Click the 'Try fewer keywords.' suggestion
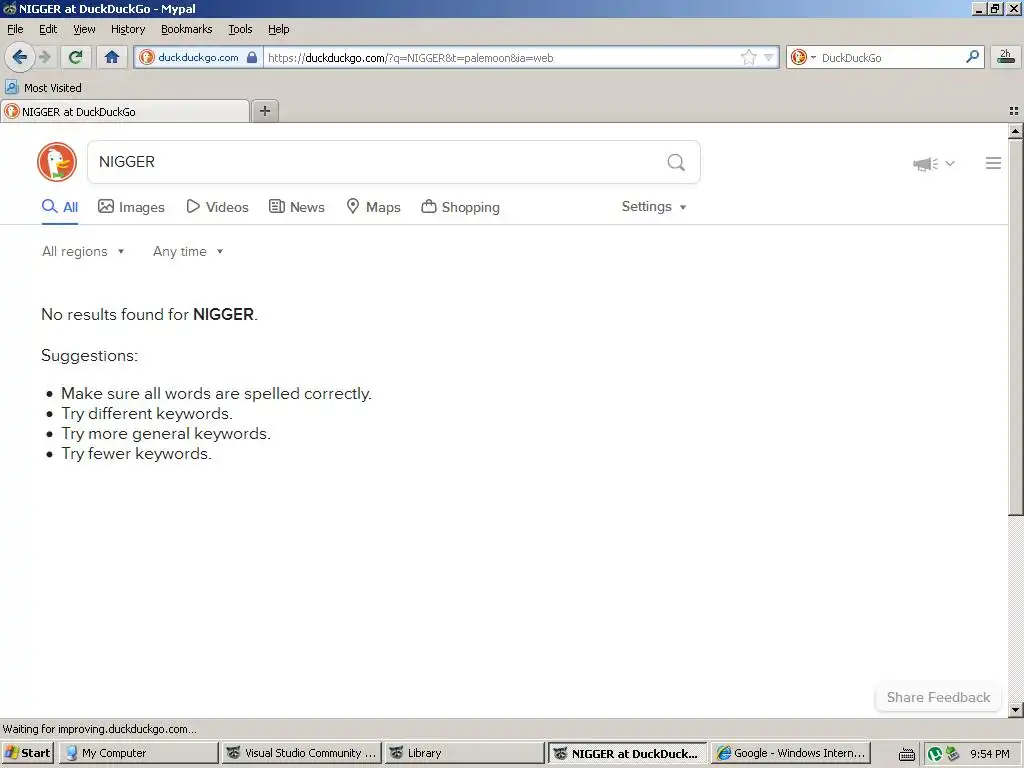 (136, 454)
